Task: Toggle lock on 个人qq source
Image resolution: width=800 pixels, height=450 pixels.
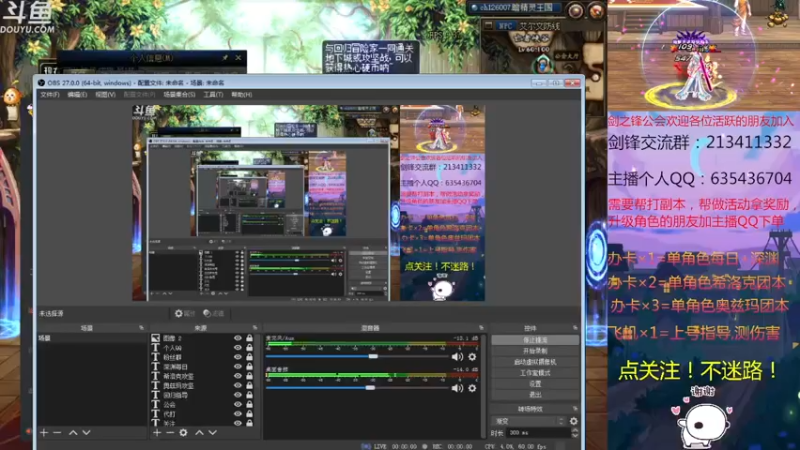Action: [x=249, y=347]
